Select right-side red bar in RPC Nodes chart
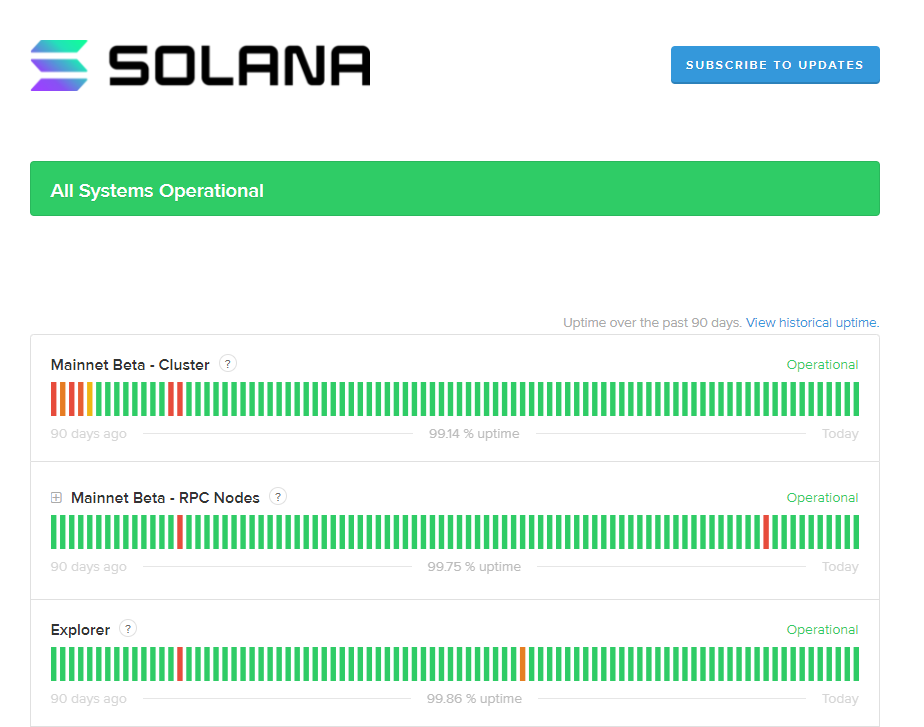The height and width of the screenshot is (727, 924). [765, 532]
